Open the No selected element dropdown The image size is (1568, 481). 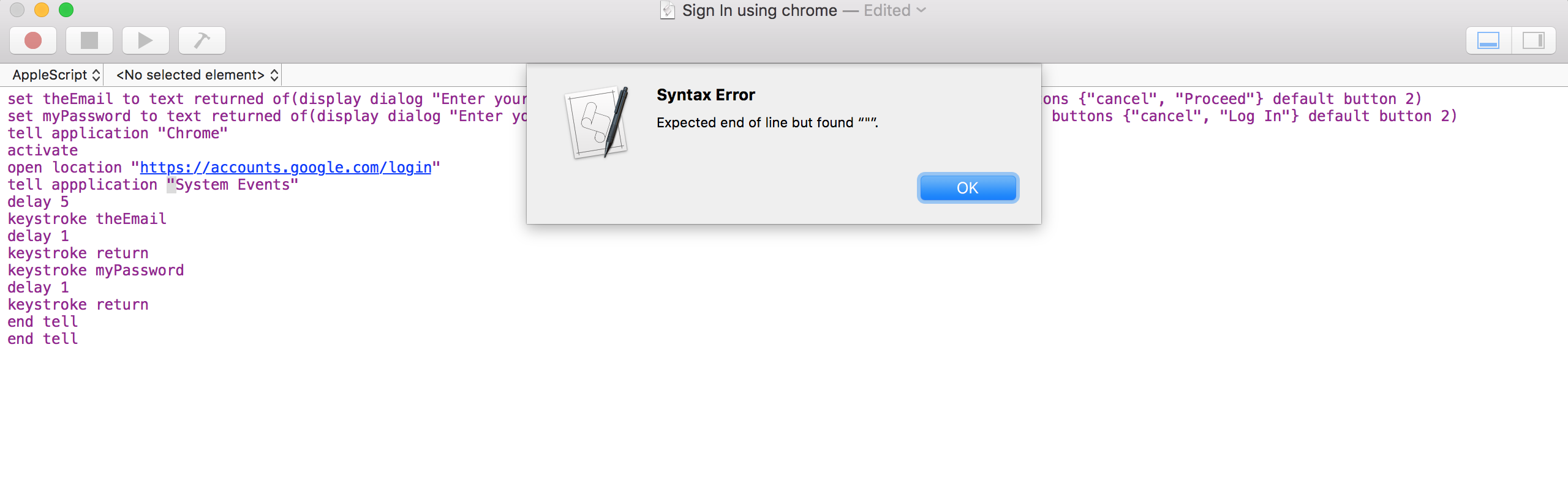click(x=197, y=75)
